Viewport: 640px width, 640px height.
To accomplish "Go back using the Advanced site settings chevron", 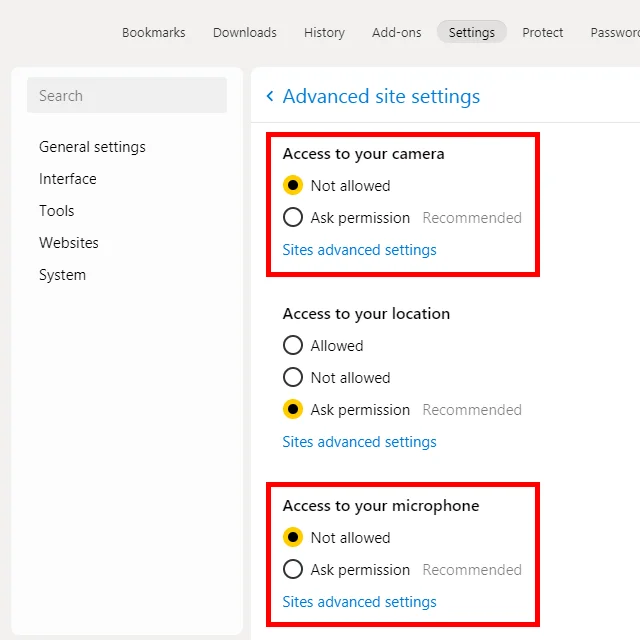I will point(270,96).
